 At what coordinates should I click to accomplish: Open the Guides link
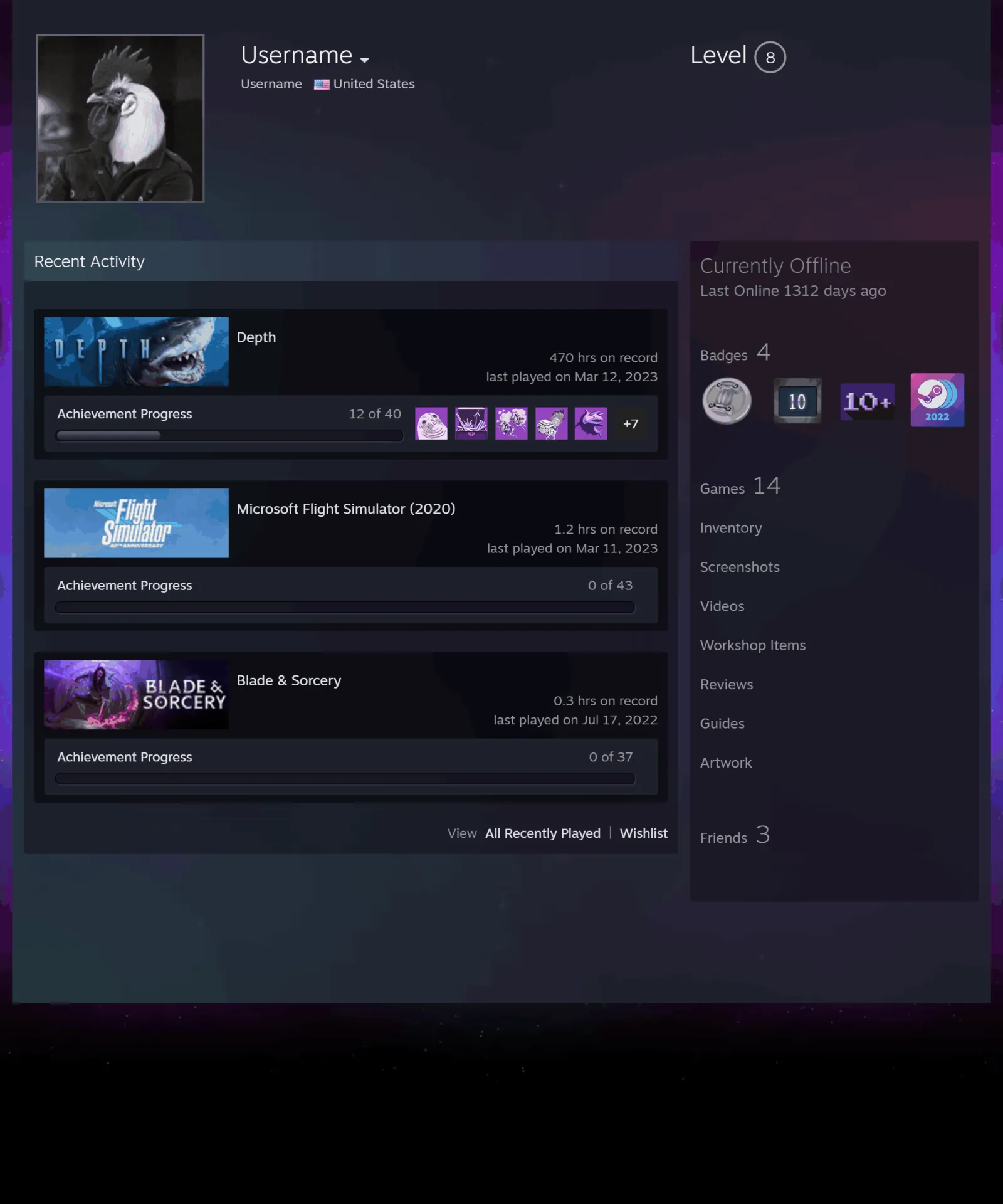pyautogui.click(x=722, y=724)
